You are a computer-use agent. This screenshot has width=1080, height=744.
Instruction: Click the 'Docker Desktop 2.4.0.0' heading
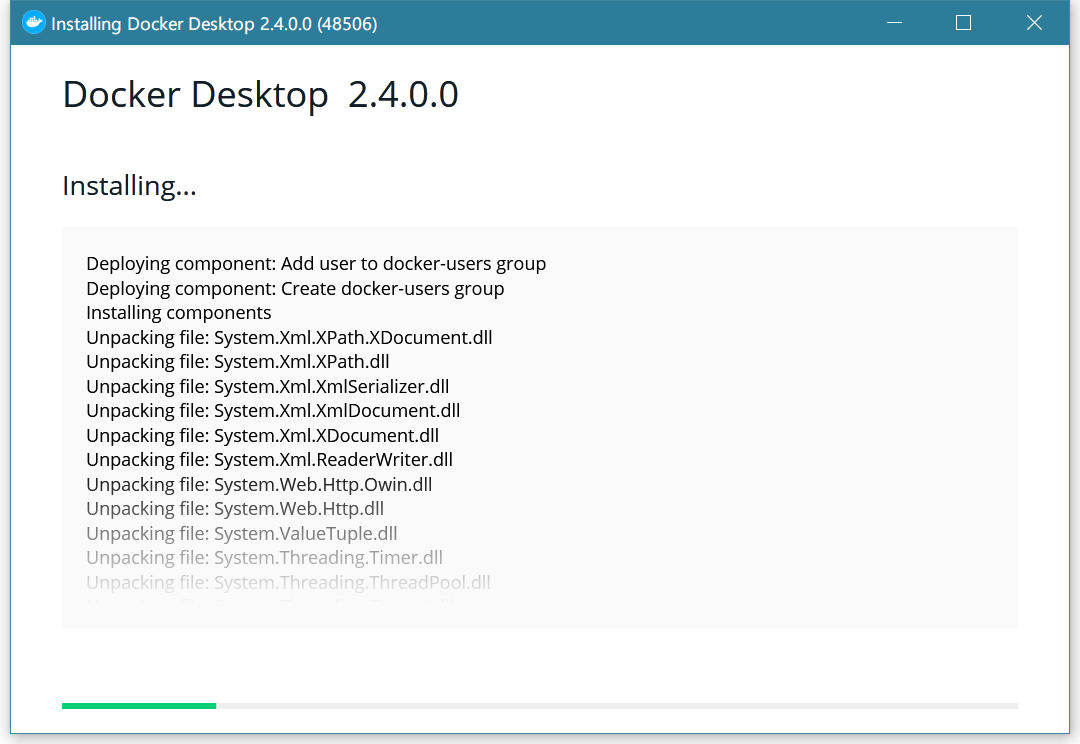click(260, 95)
